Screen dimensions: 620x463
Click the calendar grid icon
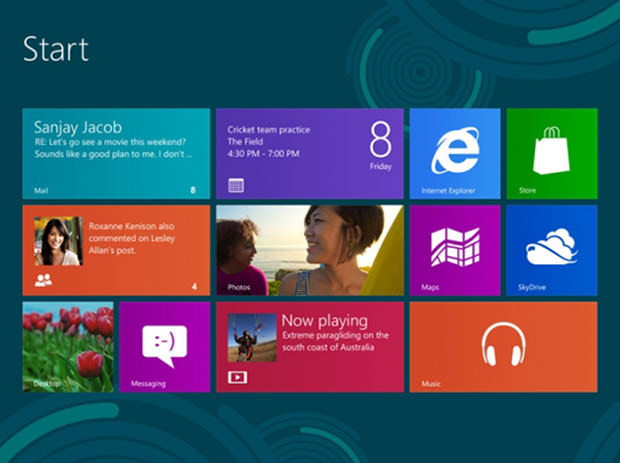[x=236, y=185]
